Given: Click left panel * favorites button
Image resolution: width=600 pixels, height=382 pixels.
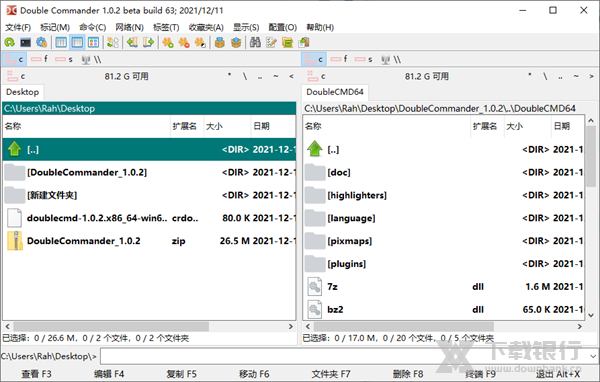Looking at the screenshot, I should point(229,76).
